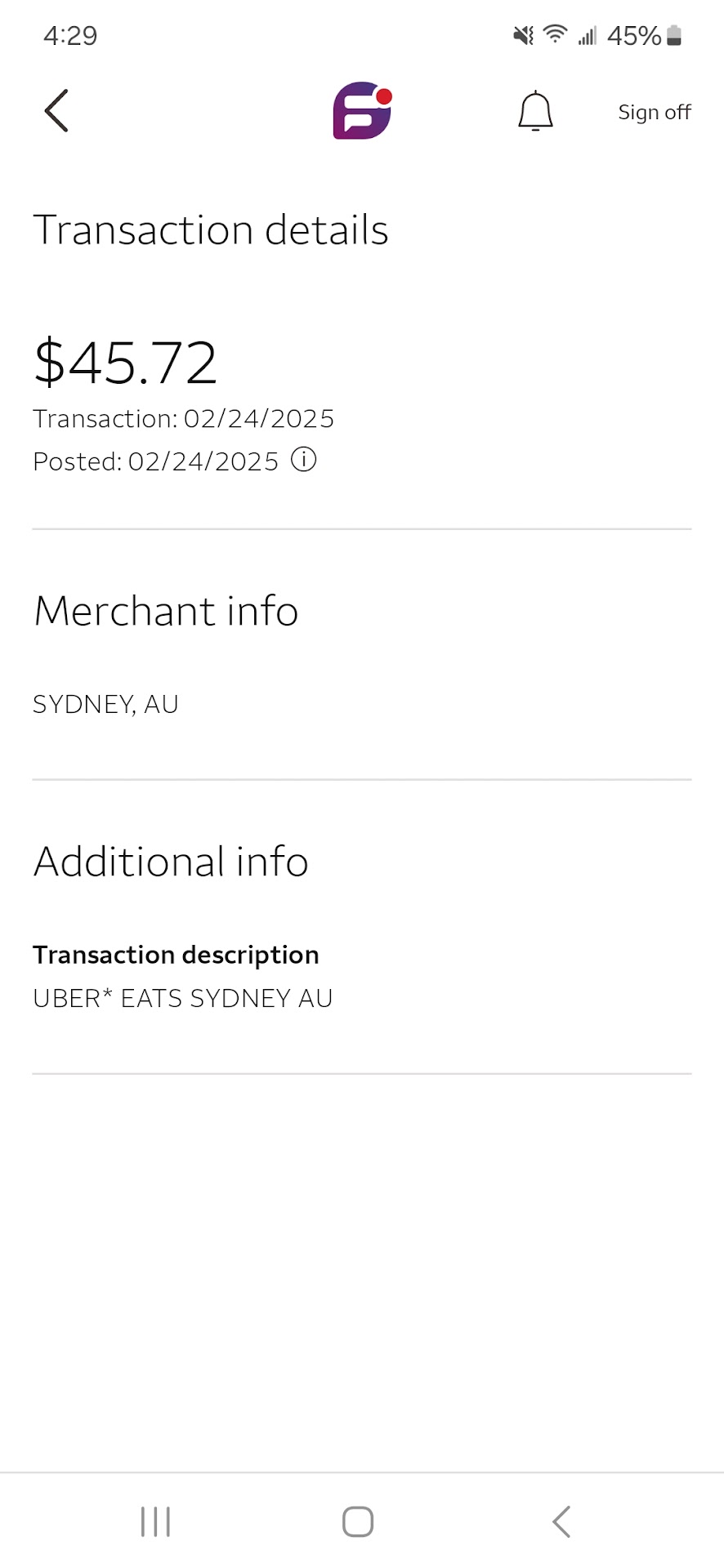724x1568 pixels.
Task: Tap the Wi-Fi status icon
Action: tap(555, 34)
